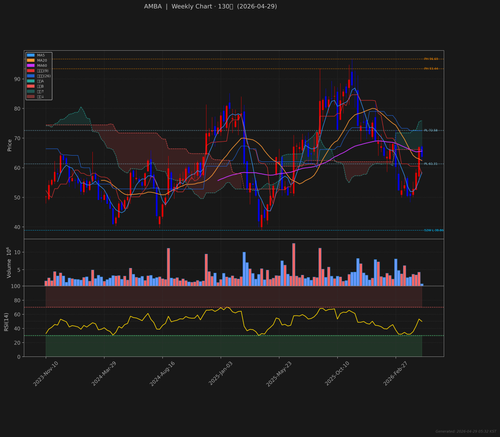Viewport: 500px width, 437px height.
Task: Click the 100 tick on the RSI axis
Action: pyautogui.click(x=16, y=286)
